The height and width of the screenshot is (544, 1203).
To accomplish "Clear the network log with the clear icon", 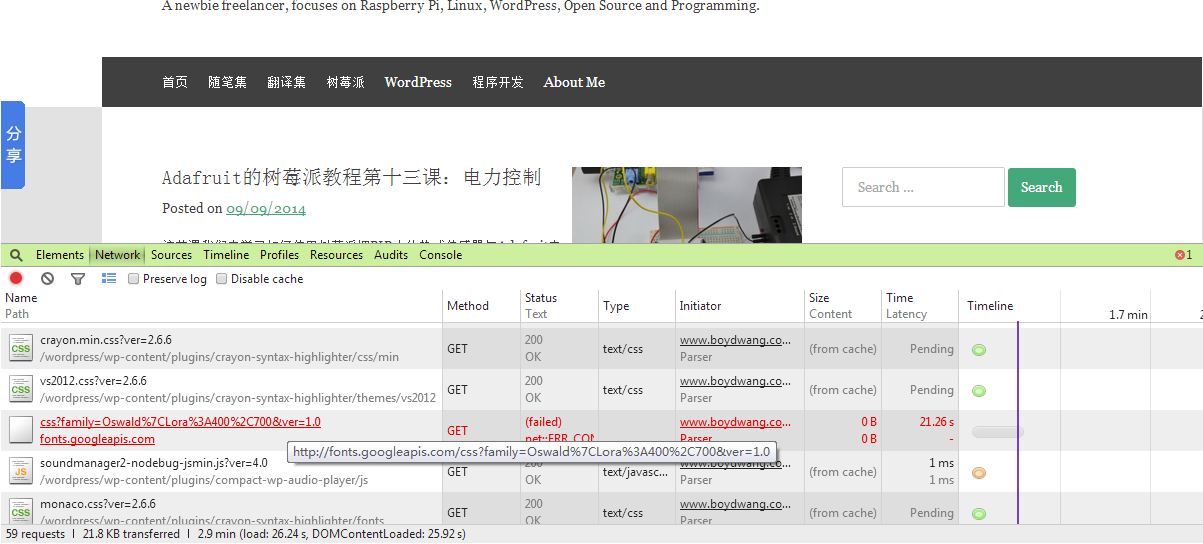I will (47, 279).
